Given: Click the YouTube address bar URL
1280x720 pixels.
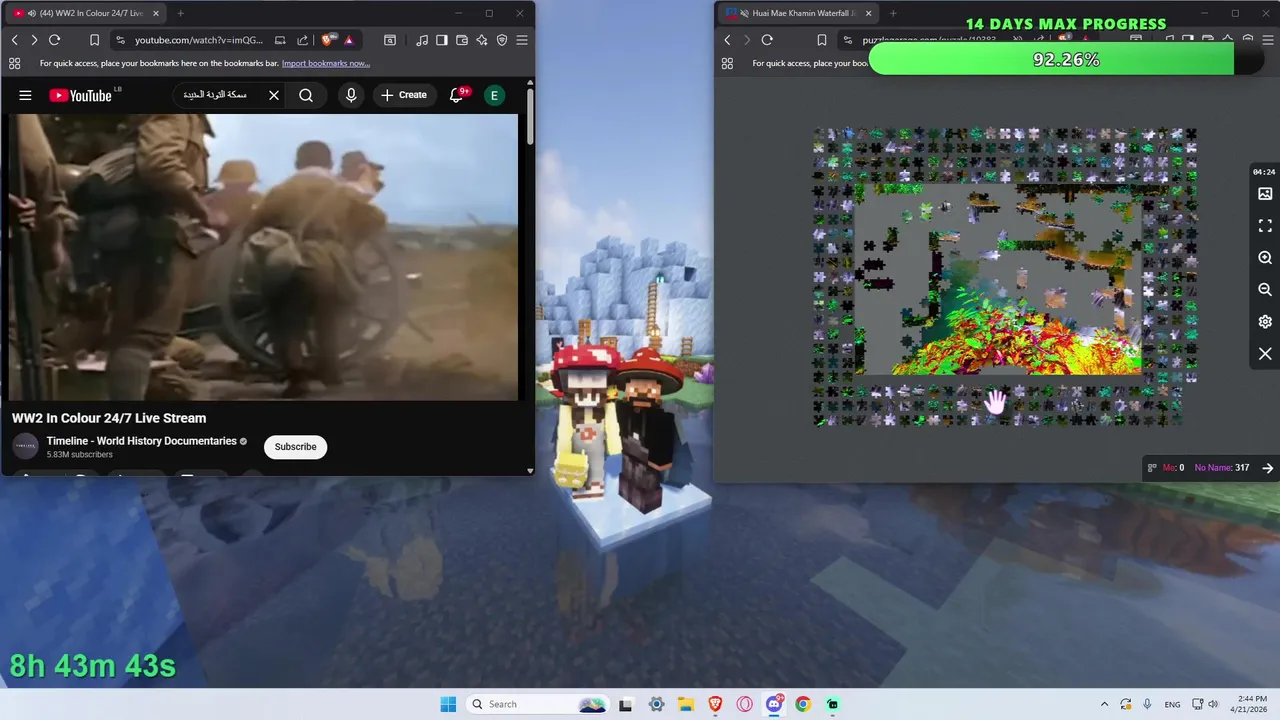Looking at the screenshot, I should [x=199, y=40].
